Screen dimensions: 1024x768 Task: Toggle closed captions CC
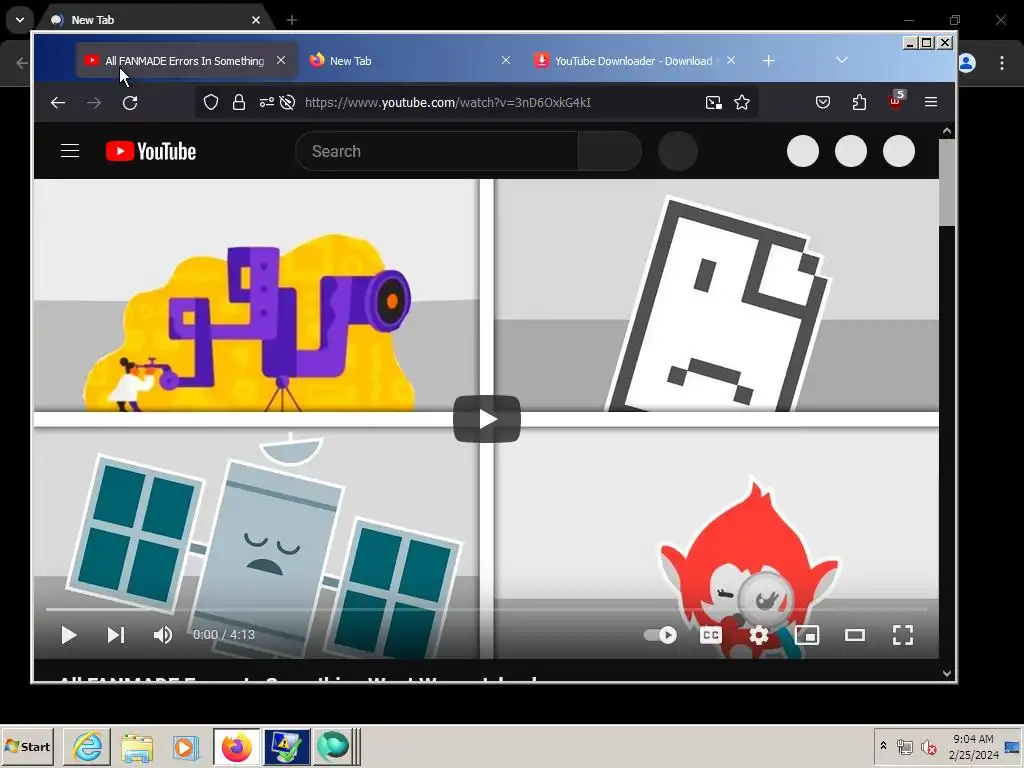point(711,635)
